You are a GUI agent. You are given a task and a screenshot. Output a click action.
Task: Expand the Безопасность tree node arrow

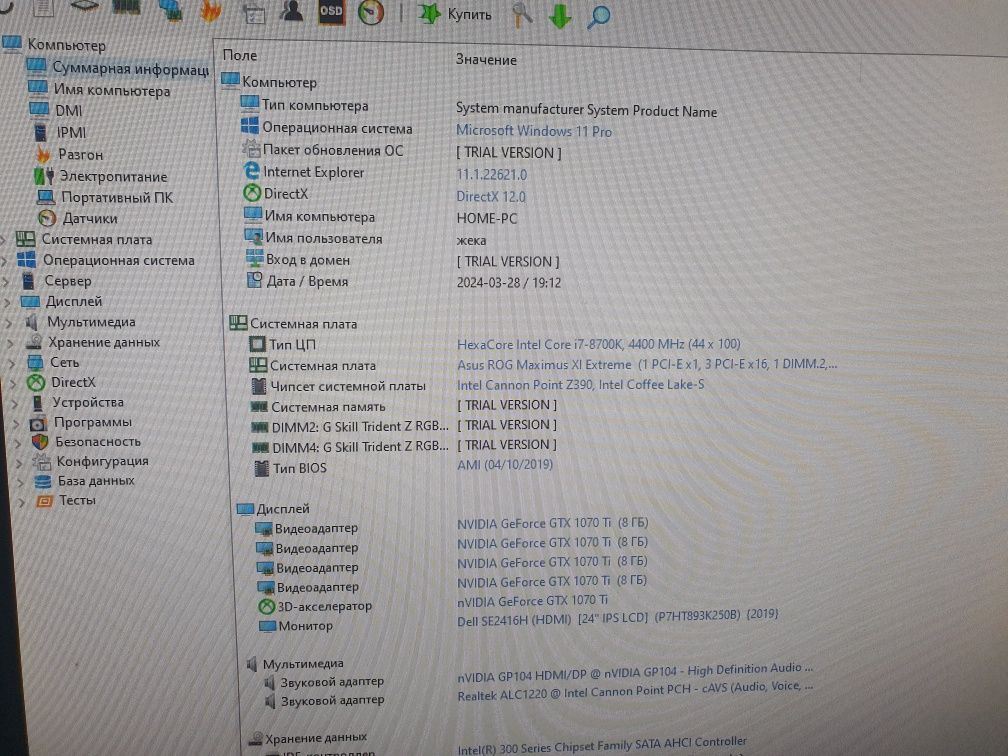(x=18, y=443)
